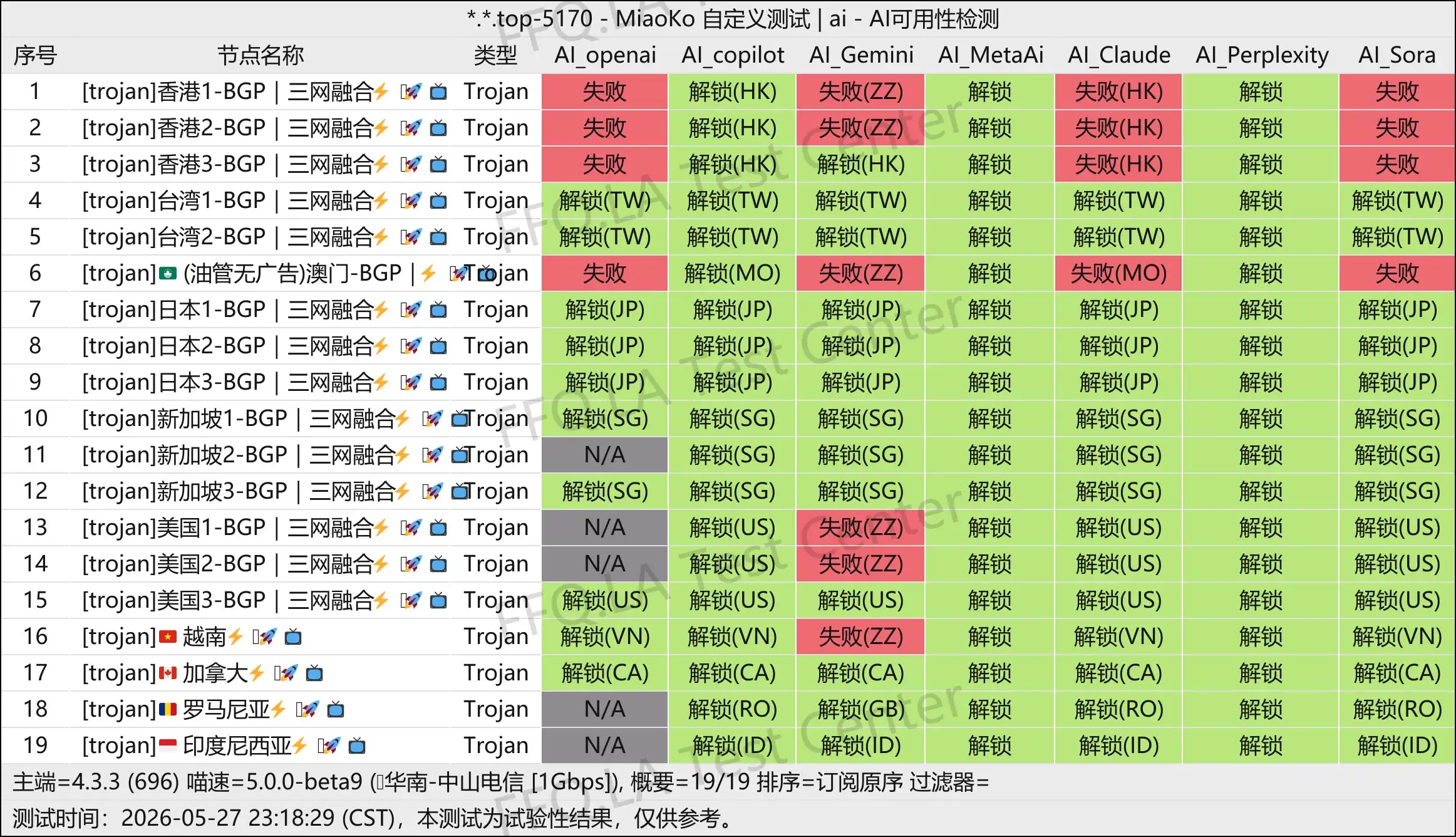Click the TV emoji in the 香港3-BGP row

(438, 165)
